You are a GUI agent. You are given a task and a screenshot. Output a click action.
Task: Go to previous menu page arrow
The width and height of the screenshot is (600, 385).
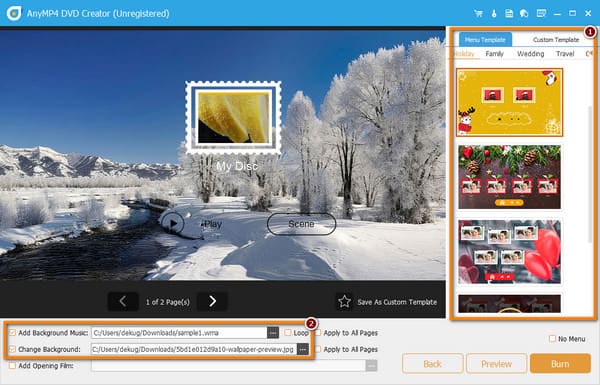coord(123,302)
